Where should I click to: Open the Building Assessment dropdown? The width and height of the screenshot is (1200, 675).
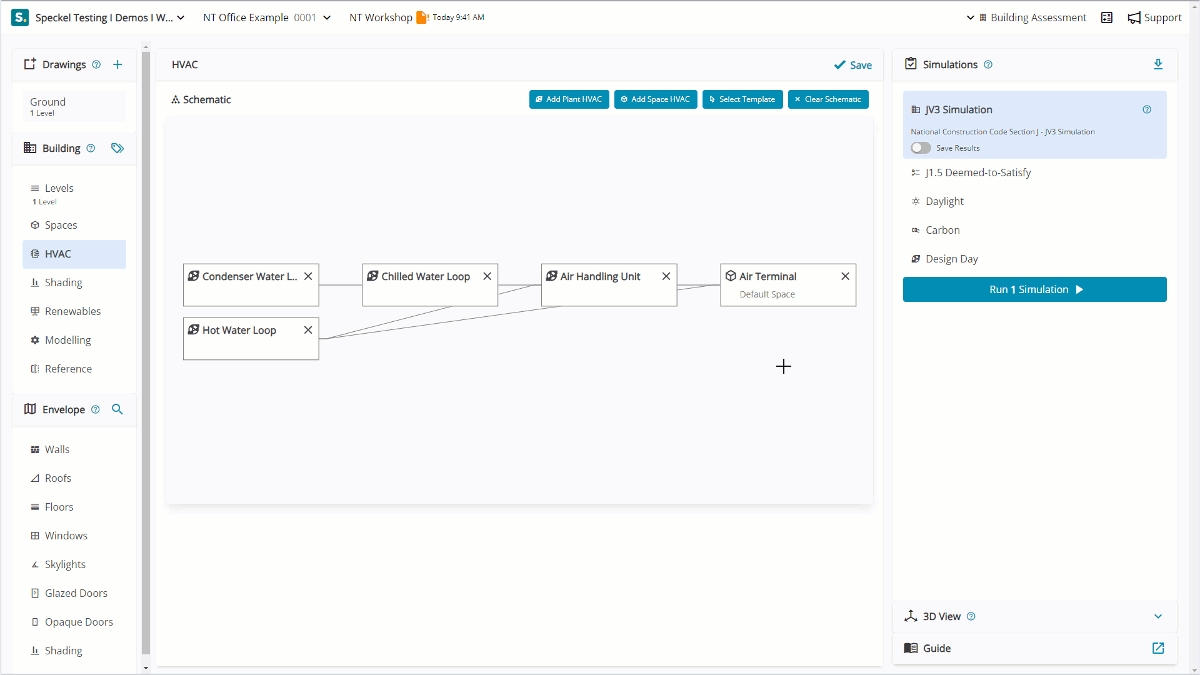point(1027,18)
